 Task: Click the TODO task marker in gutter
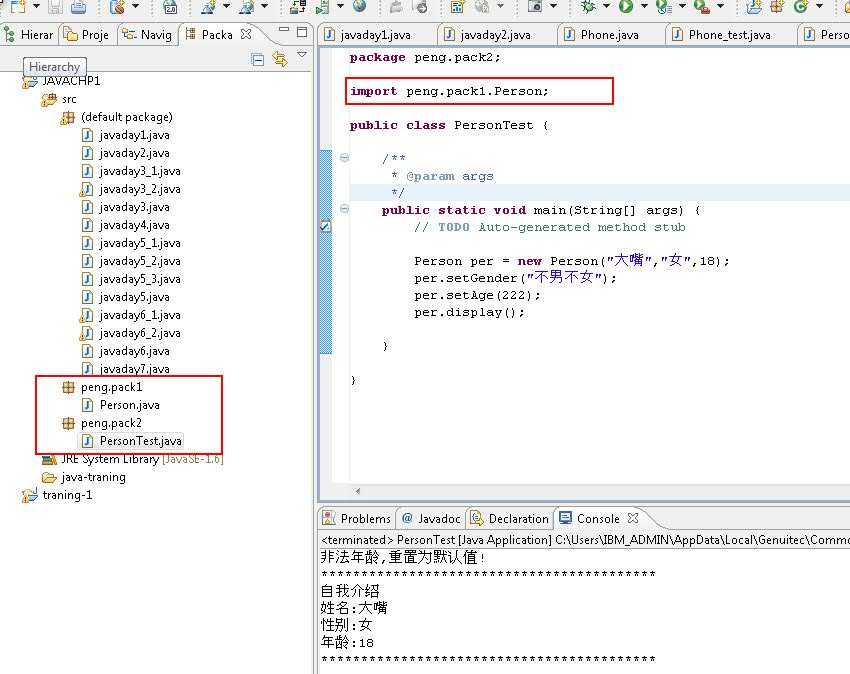325,226
